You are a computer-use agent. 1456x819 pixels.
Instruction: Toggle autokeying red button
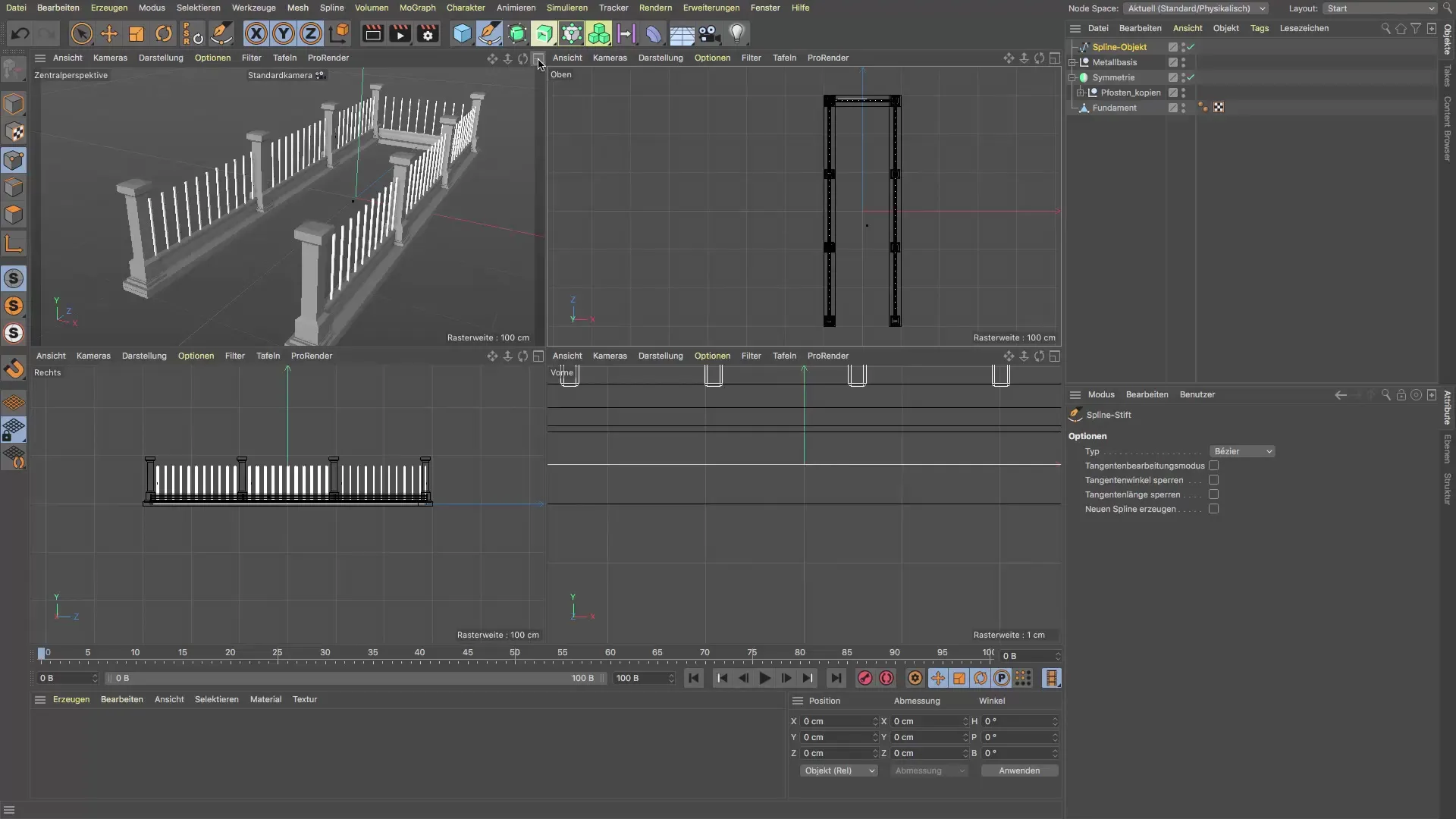[x=886, y=678]
